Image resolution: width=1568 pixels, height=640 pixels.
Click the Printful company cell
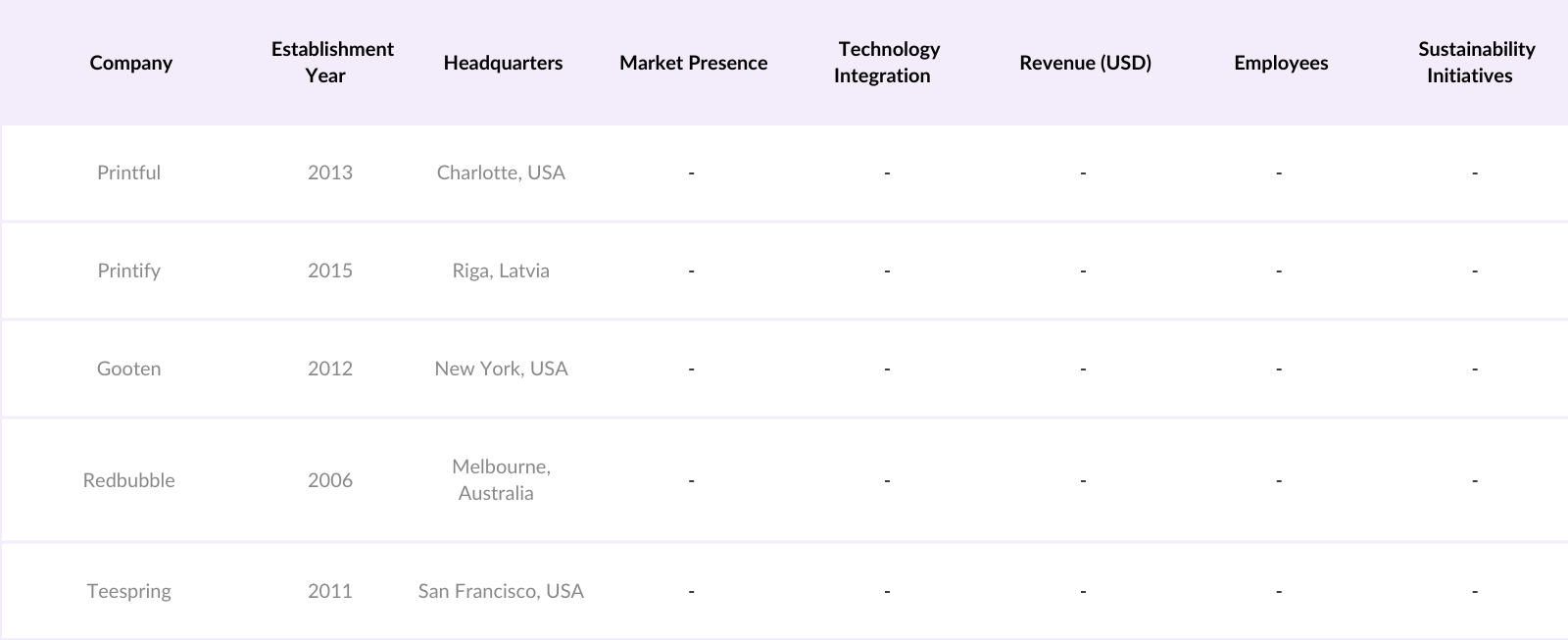coord(128,172)
